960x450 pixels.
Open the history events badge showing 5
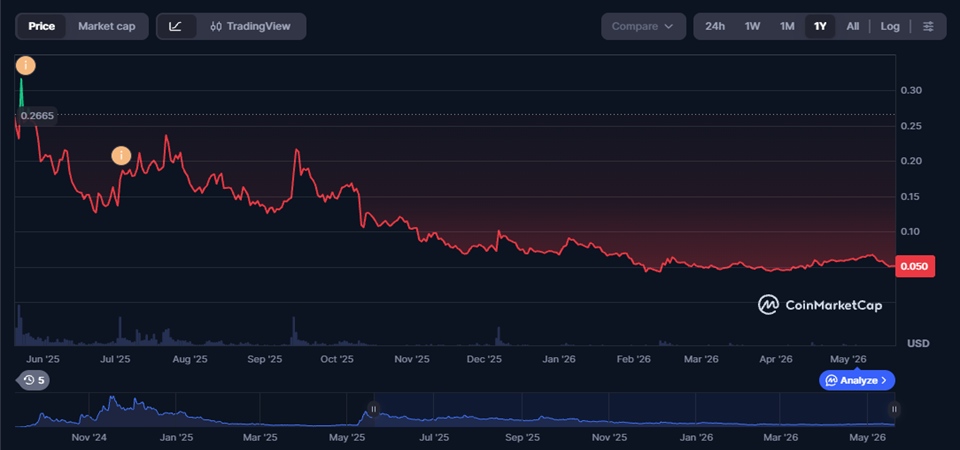tap(33, 380)
